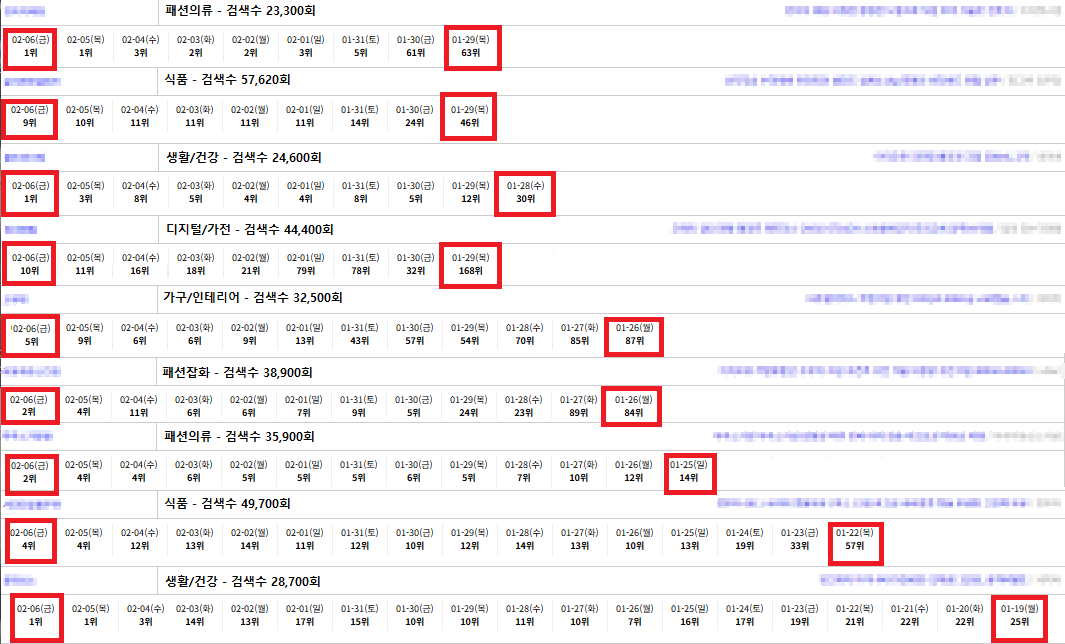
Task: Click the 87위 cell in 가구/인테리어 row
Action: click(x=634, y=340)
